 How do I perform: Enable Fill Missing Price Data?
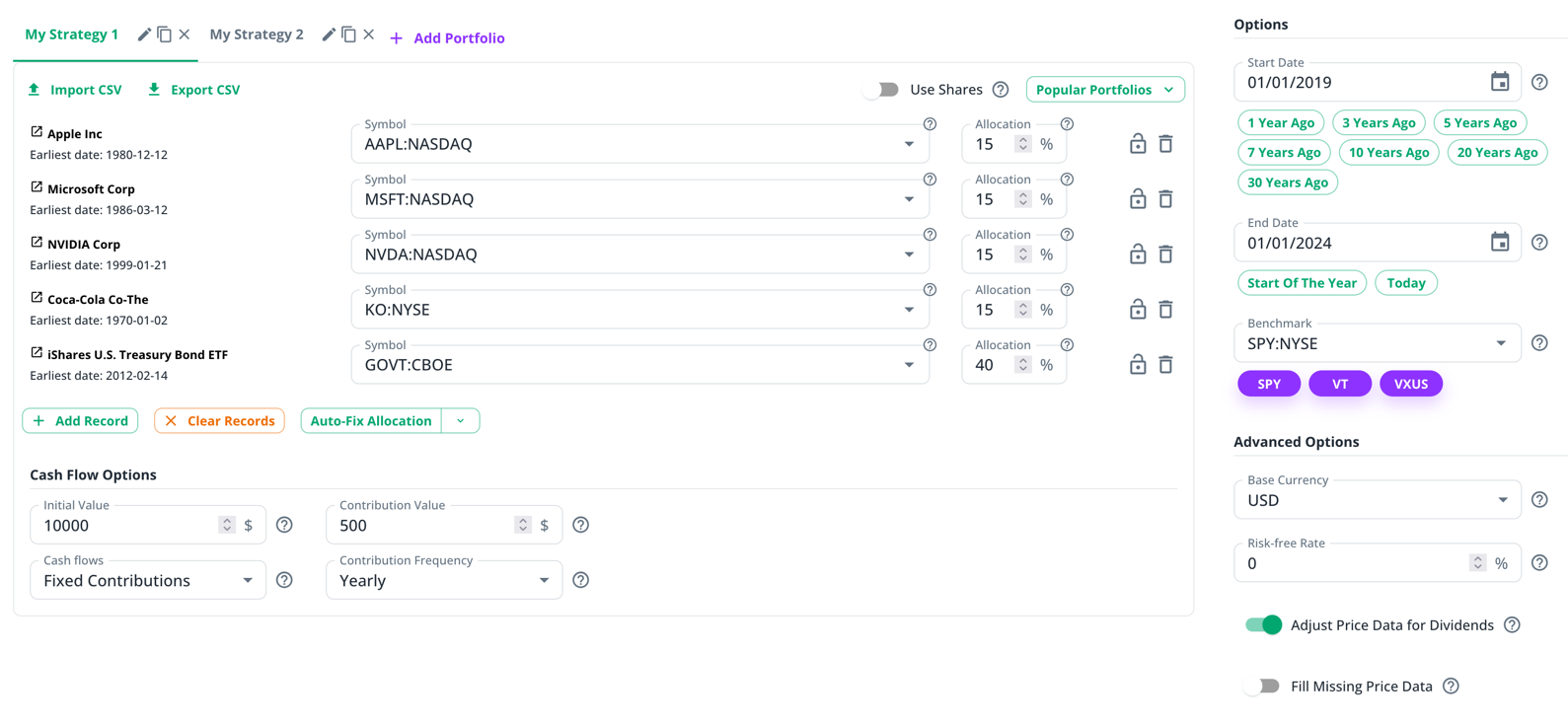click(x=1262, y=687)
